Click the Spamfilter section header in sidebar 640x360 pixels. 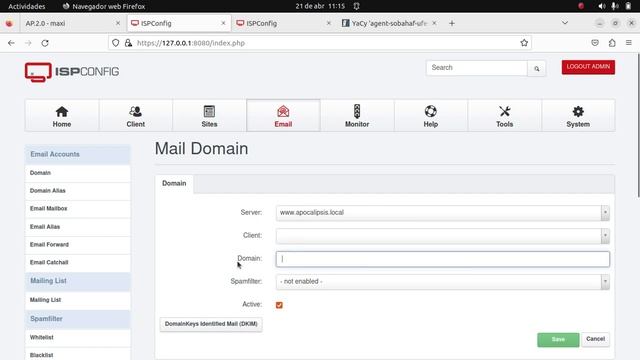point(78,319)
